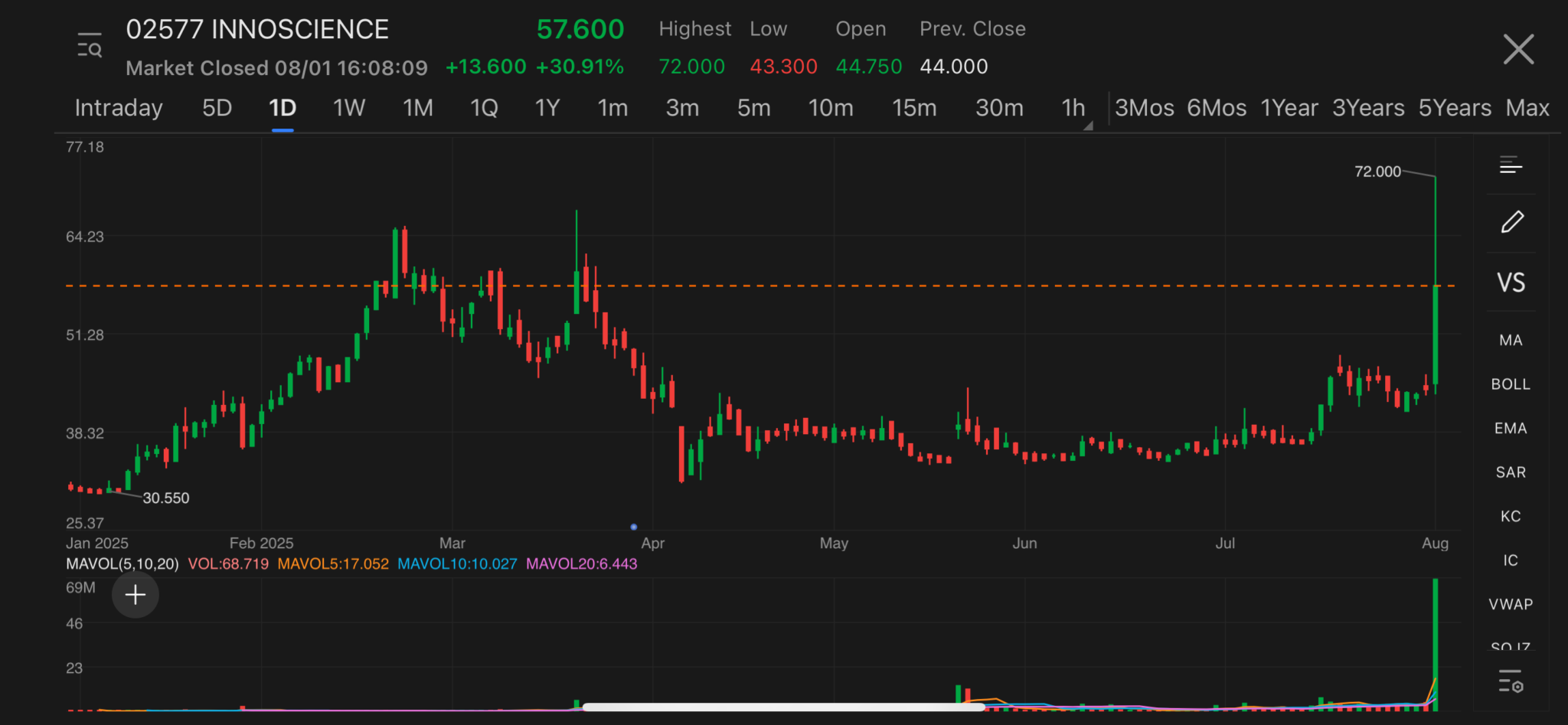
Task: Open the stock search list icon
Action: [x=90, y=46]
